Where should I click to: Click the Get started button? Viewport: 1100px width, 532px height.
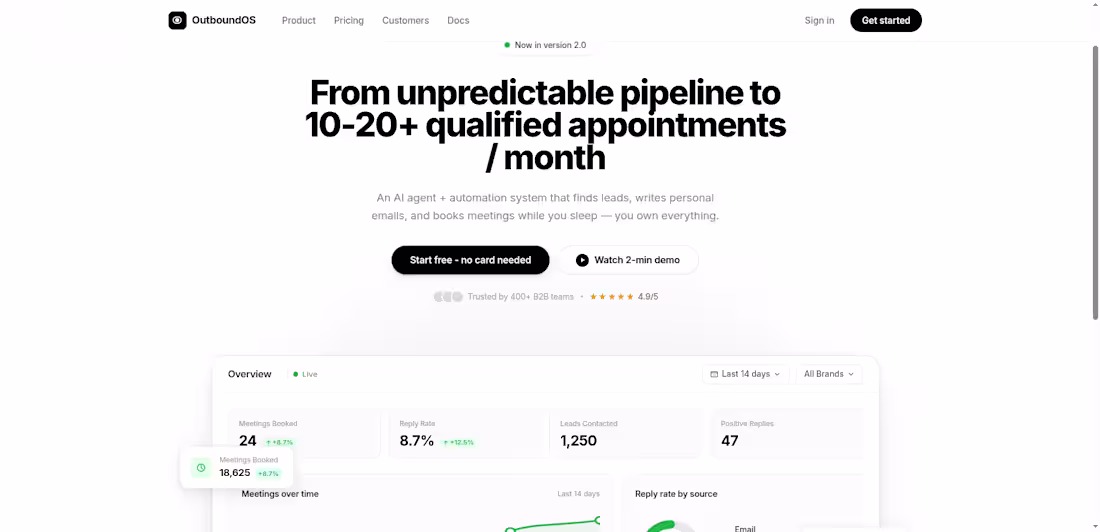coord(886,20)
